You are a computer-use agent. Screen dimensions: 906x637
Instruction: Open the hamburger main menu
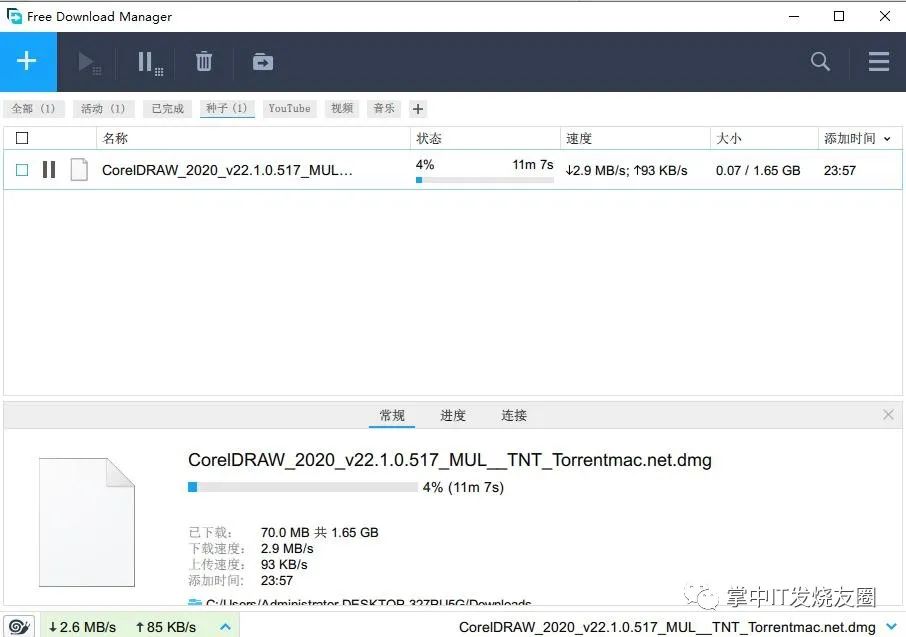(x=879, y=61)
